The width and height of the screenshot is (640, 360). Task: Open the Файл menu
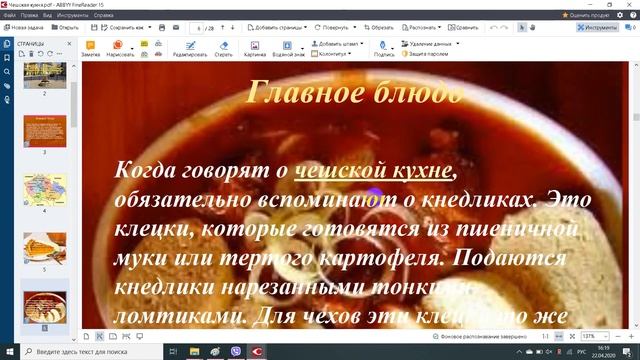(x=10, y=15)
